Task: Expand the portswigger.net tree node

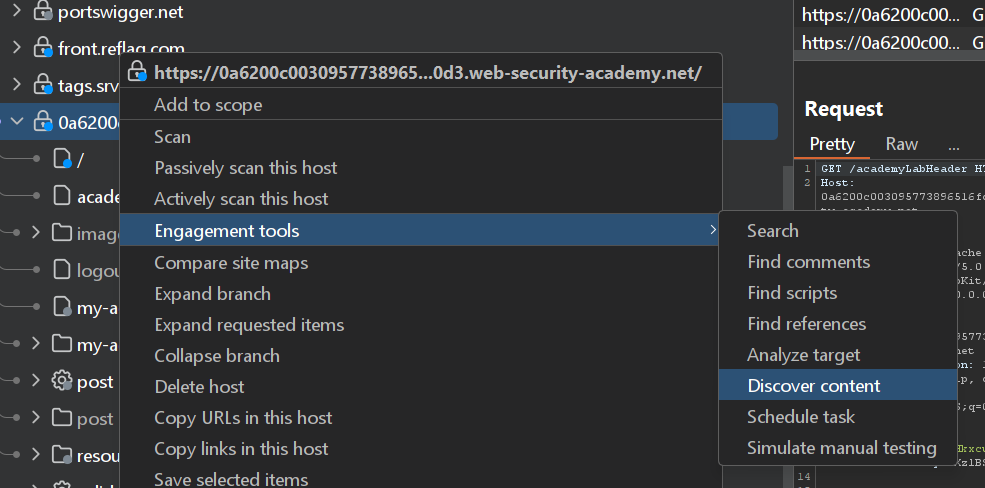Action: (x=16, y=12)
